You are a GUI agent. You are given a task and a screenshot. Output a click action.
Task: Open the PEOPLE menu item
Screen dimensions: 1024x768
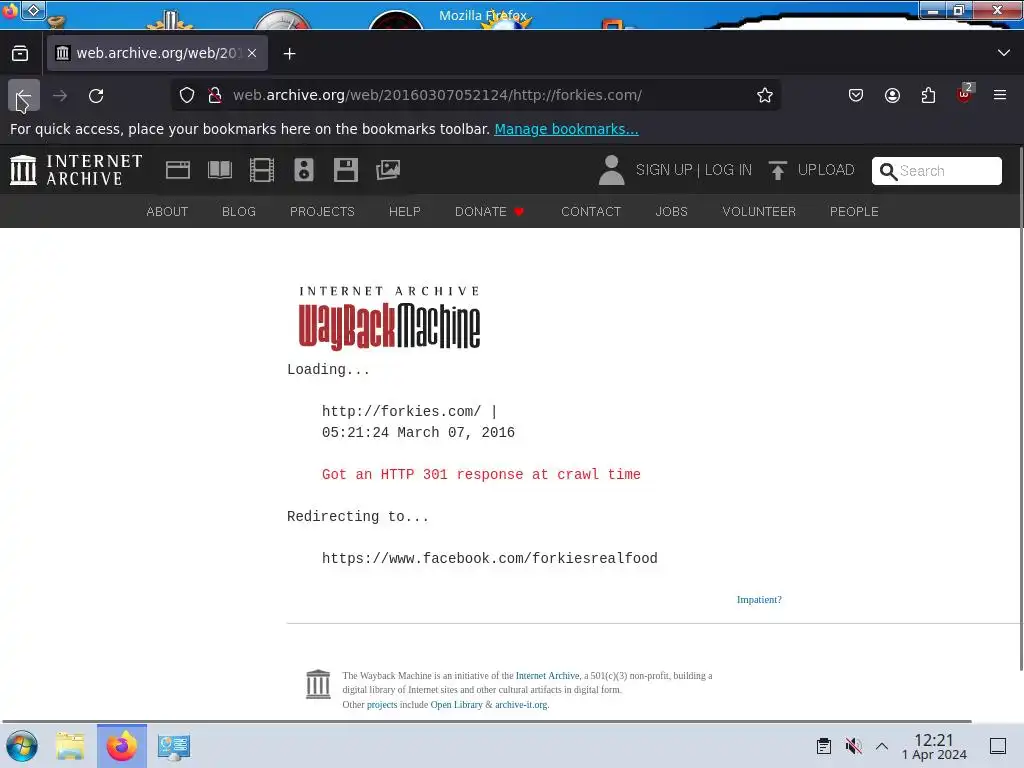[x=854, y=212]
